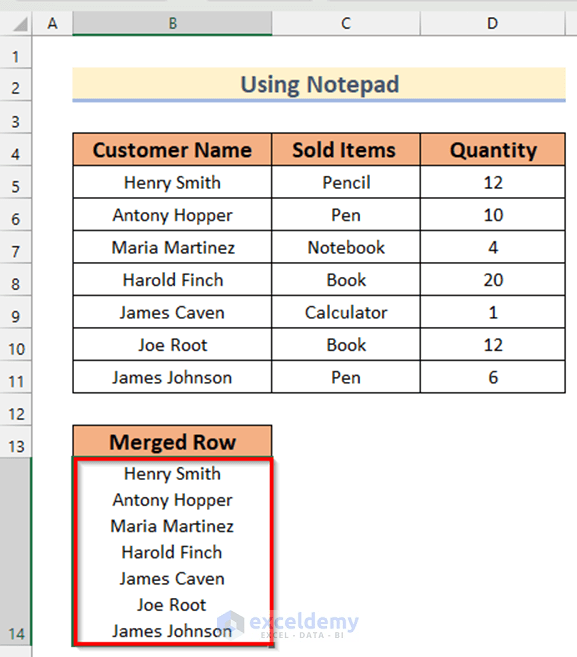Select the 'Calculator' cell
The height and width of the screenshot is (657, 577).
coord(346,312)
